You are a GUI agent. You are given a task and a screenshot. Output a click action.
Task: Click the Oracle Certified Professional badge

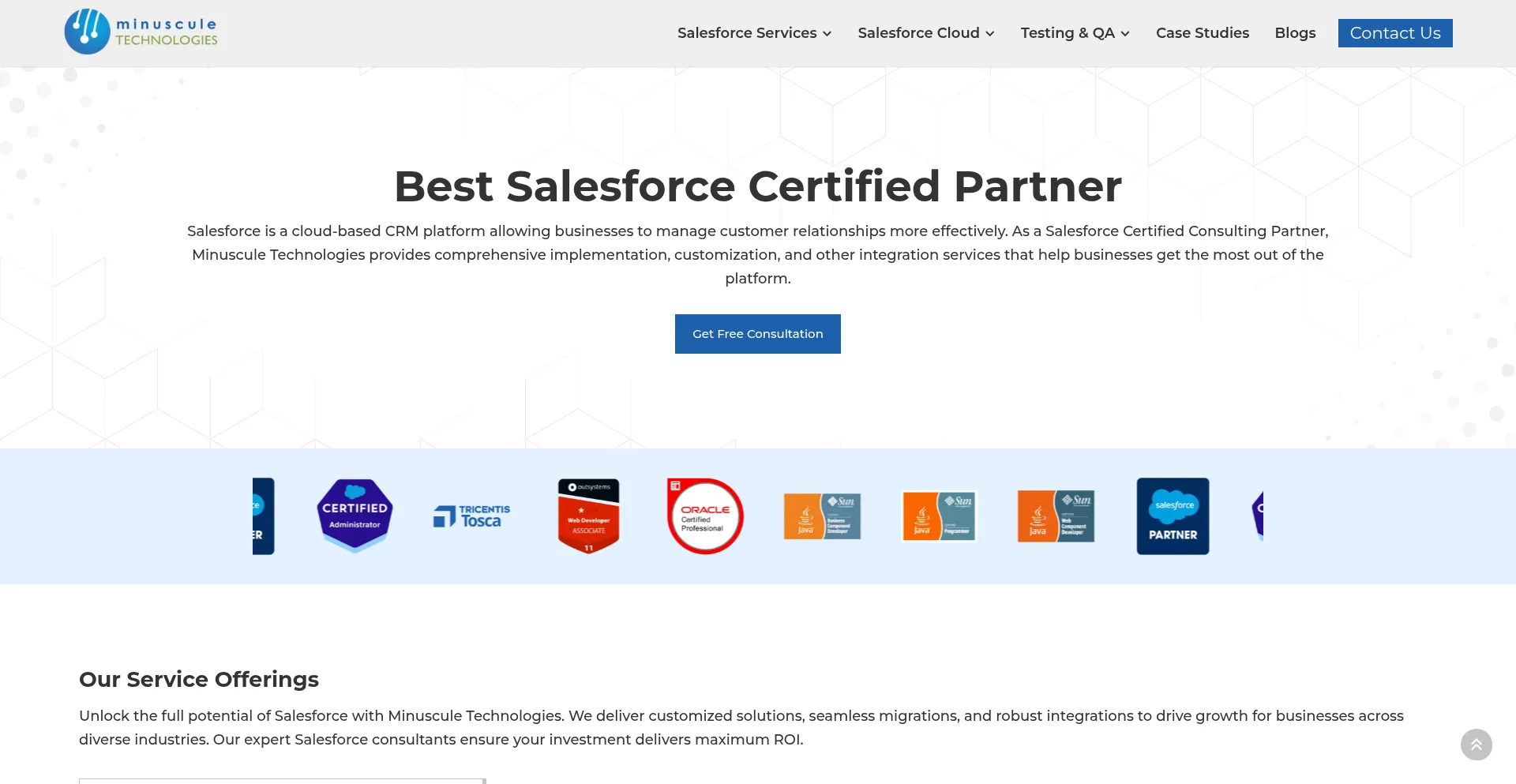[x=705, y=516]
